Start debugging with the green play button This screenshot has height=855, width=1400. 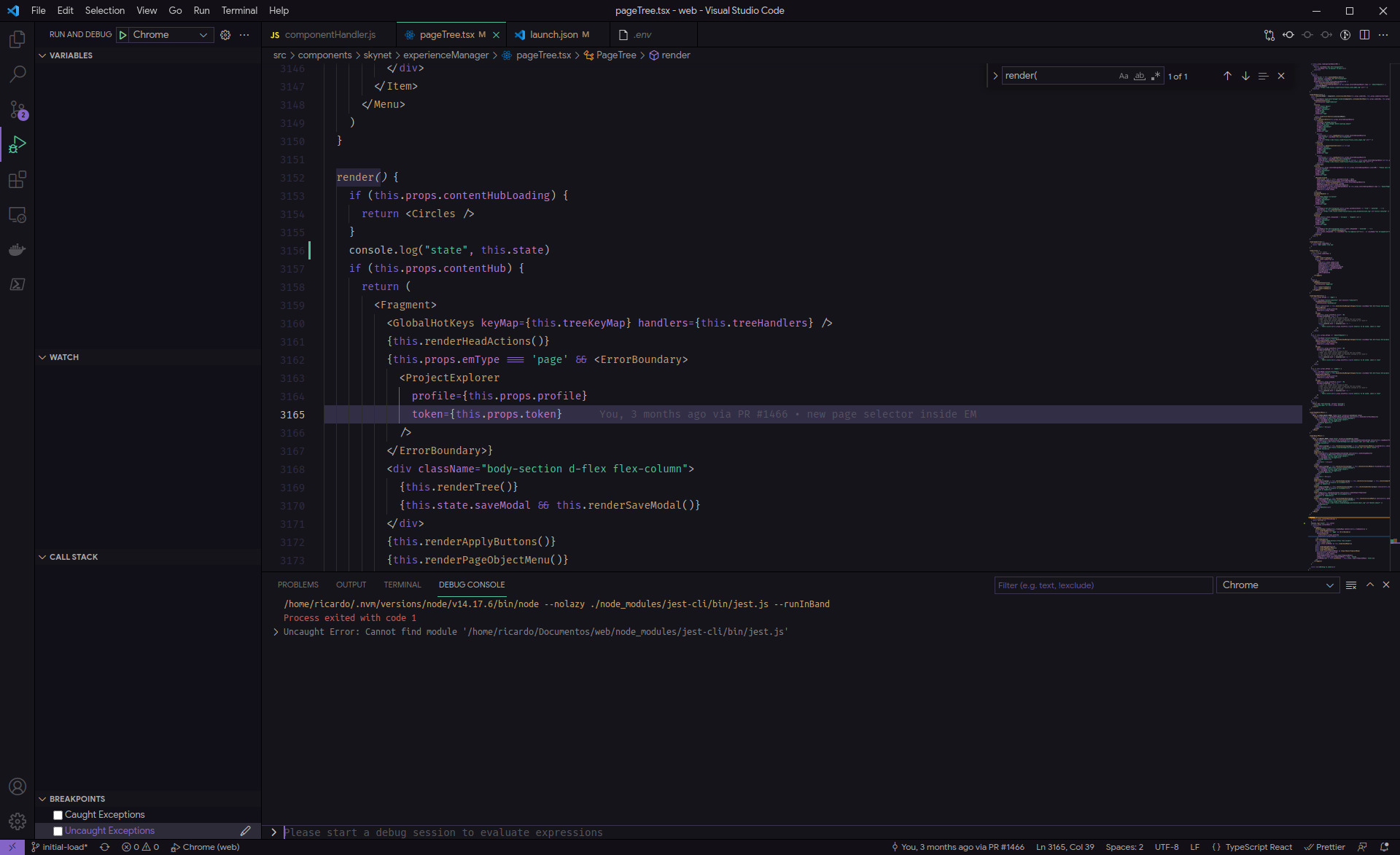[123, 35]
